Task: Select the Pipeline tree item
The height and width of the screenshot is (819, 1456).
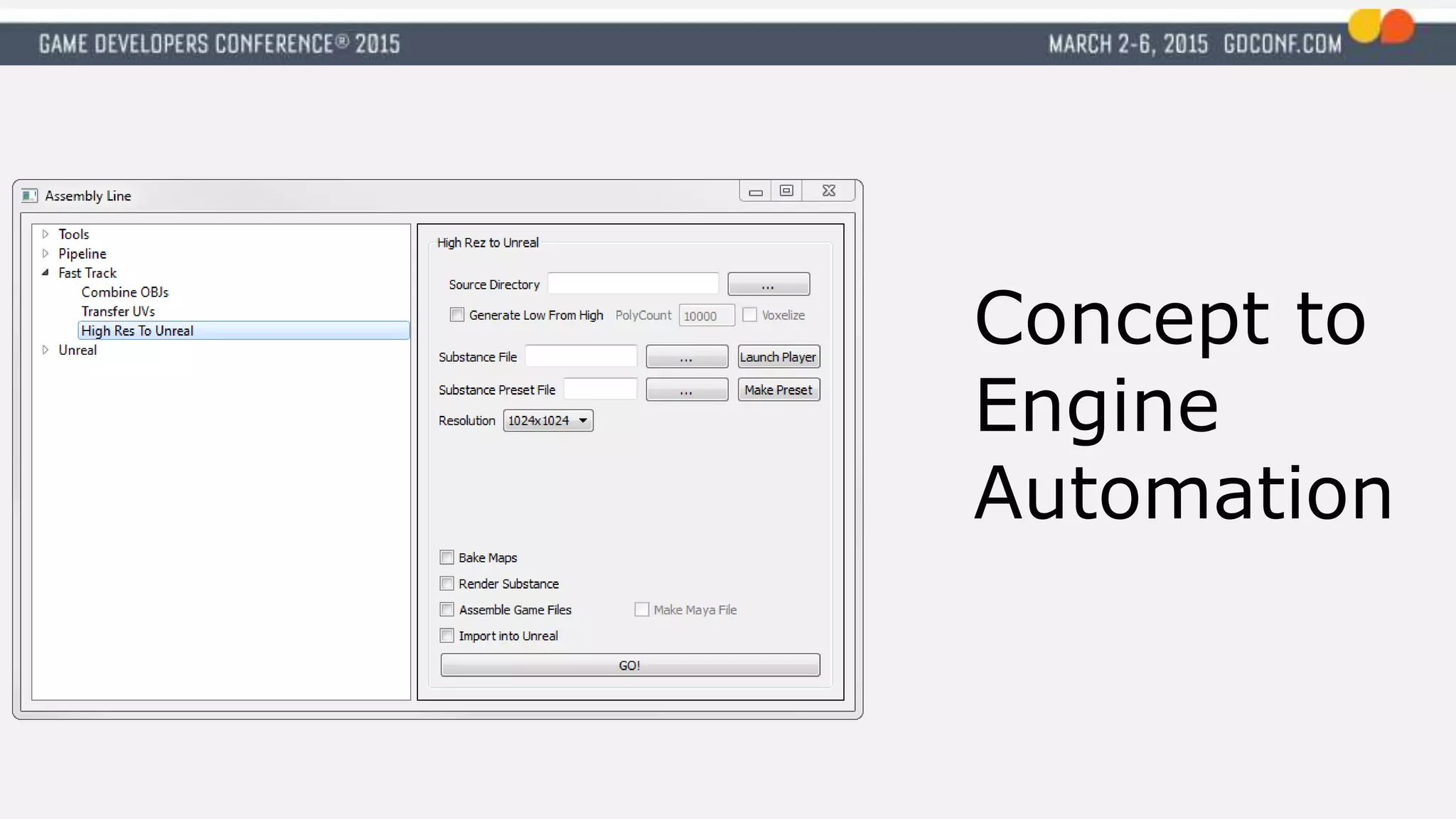Action: pyautogui.click(x=82, y=254)
